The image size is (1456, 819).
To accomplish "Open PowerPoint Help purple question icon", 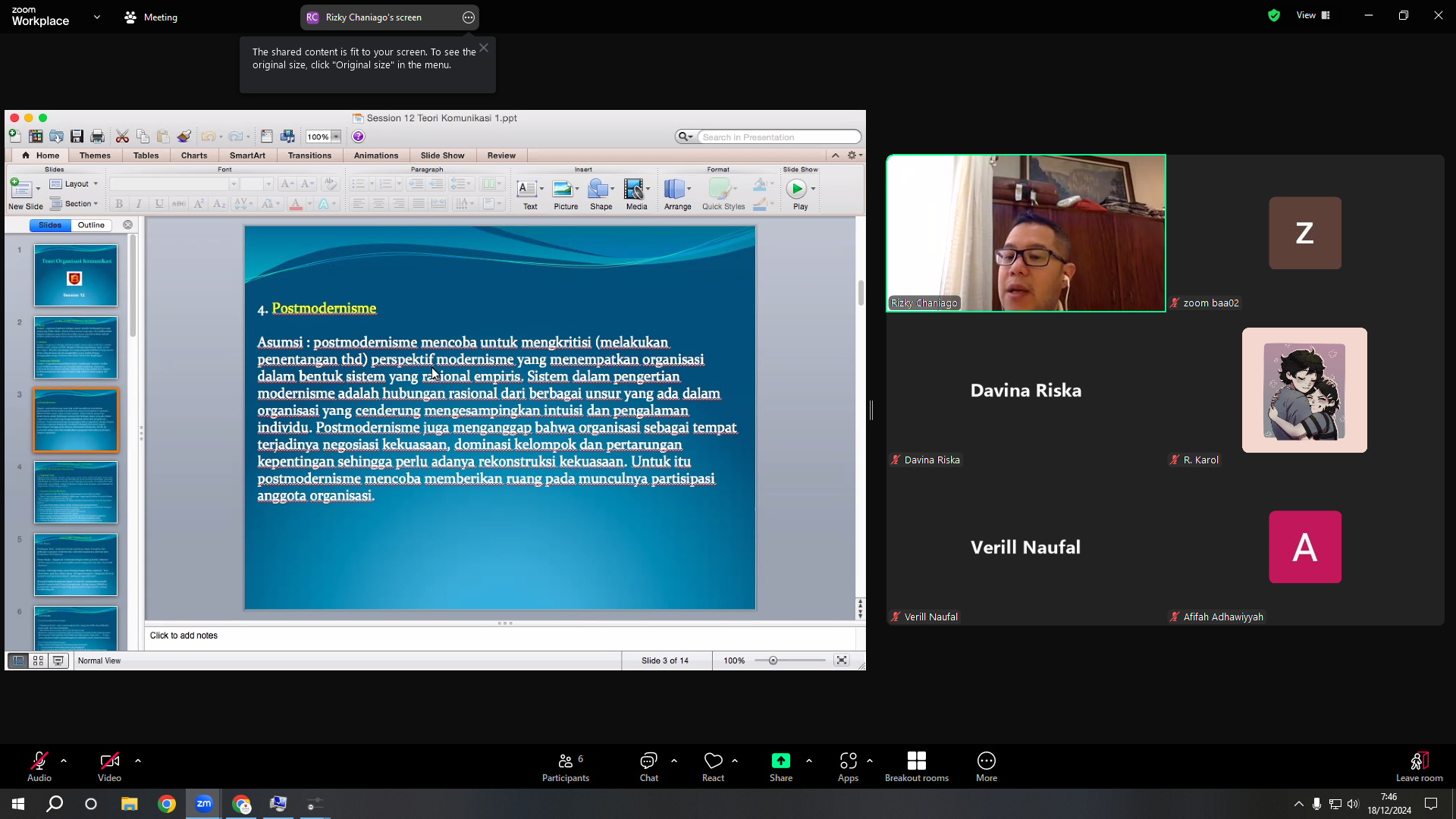I will [x=359, y=136].
